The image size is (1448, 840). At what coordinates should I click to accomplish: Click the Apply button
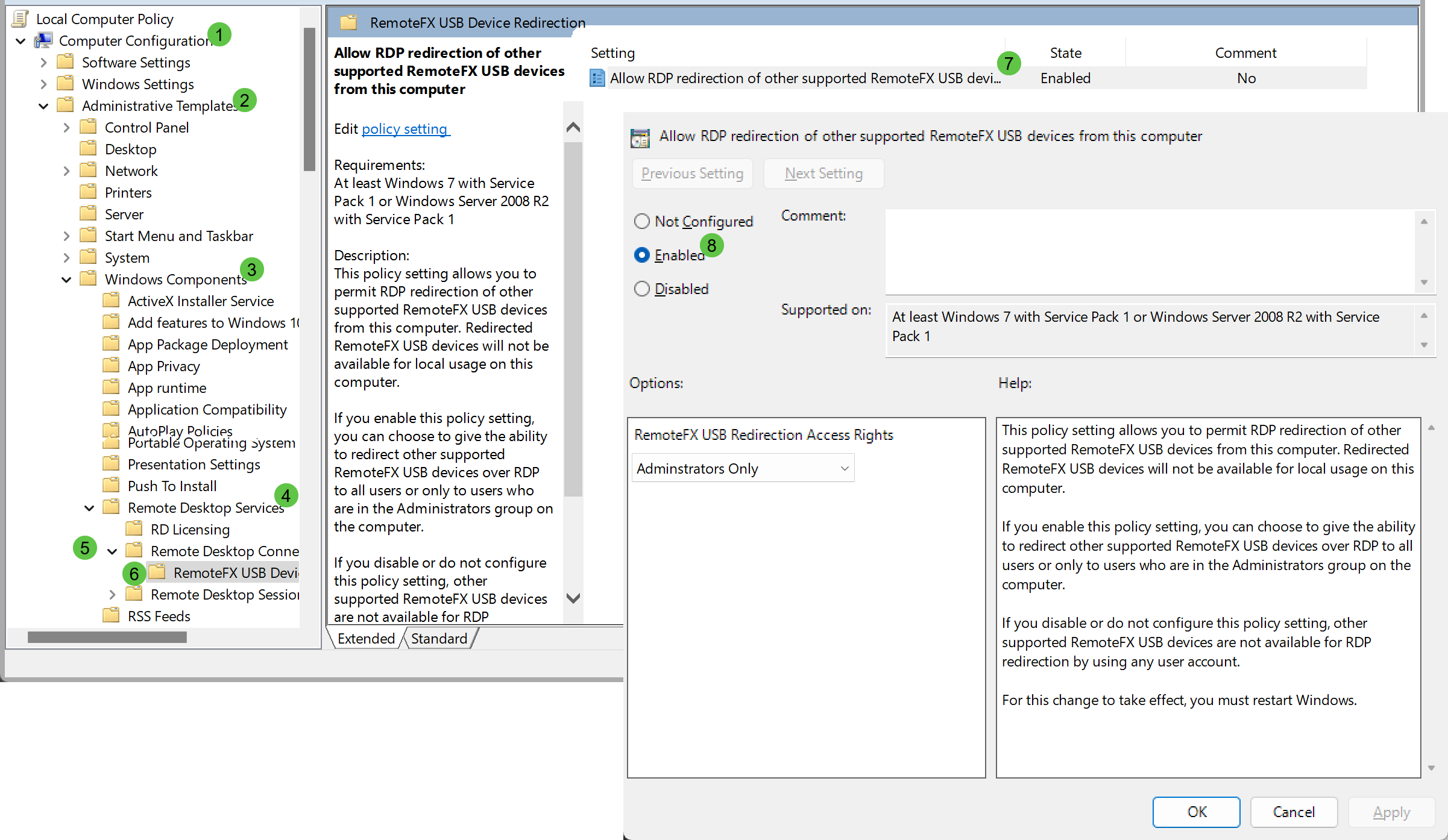point(1391,812)
